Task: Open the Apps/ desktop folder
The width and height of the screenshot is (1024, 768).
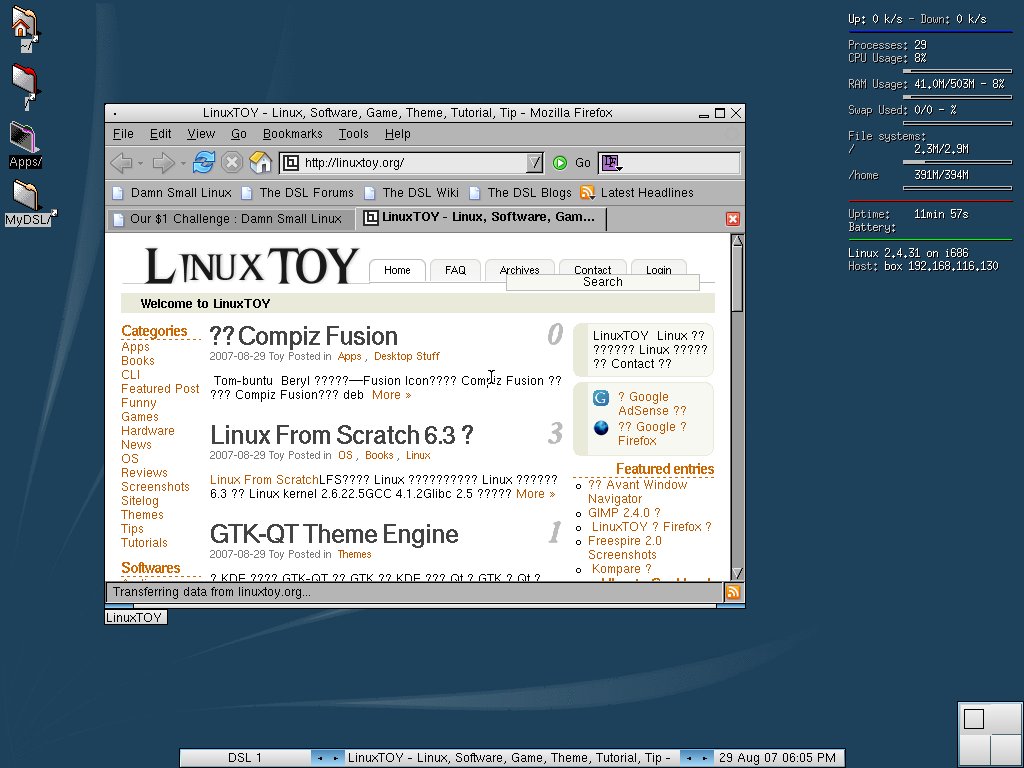Action: click(25, 146)
